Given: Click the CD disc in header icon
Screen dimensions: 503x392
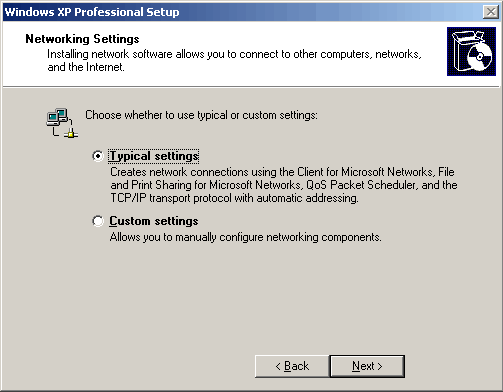Looking at the screenshot, I should pyautogui.click(x=480, y=56).
